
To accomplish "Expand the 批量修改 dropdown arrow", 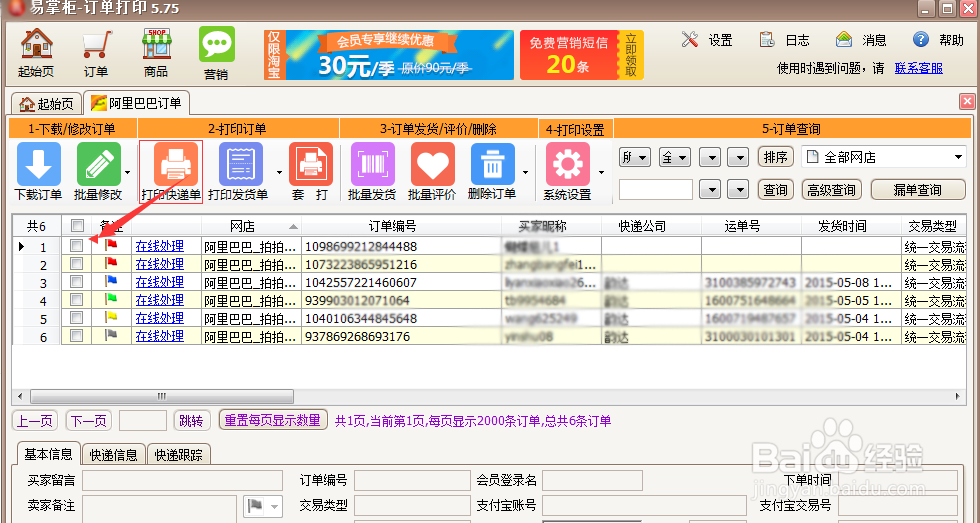I will (128, 172).
